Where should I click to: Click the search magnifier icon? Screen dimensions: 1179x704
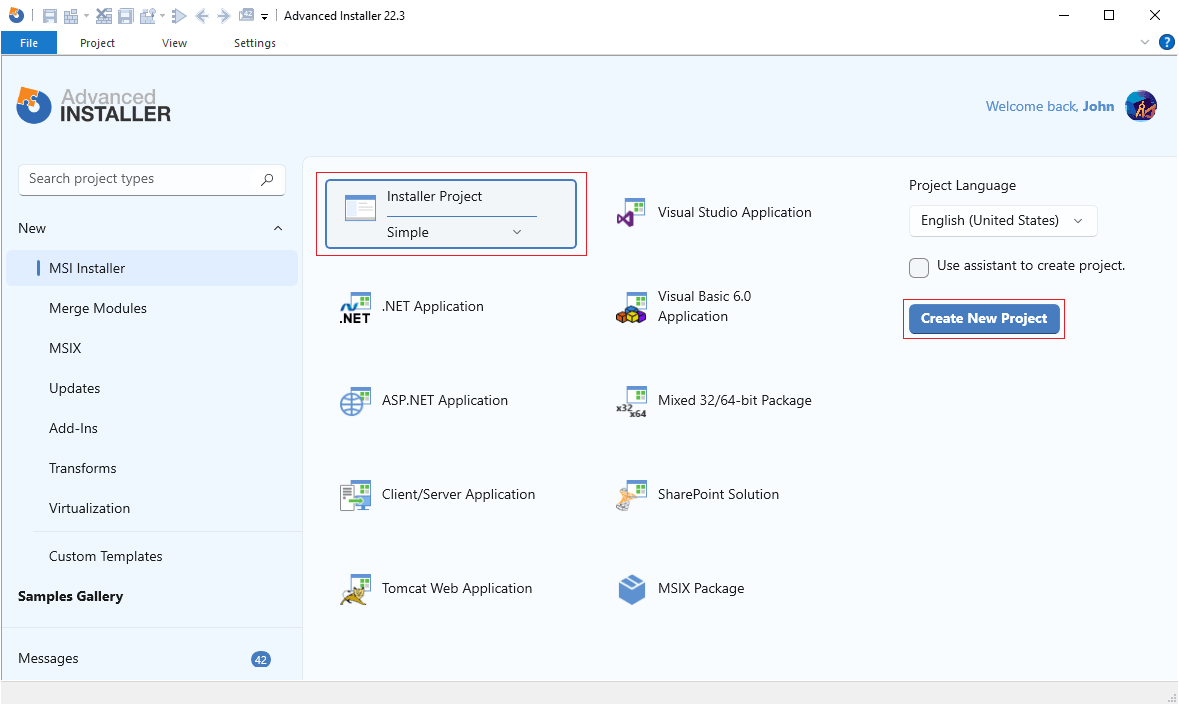pos(267,179)
